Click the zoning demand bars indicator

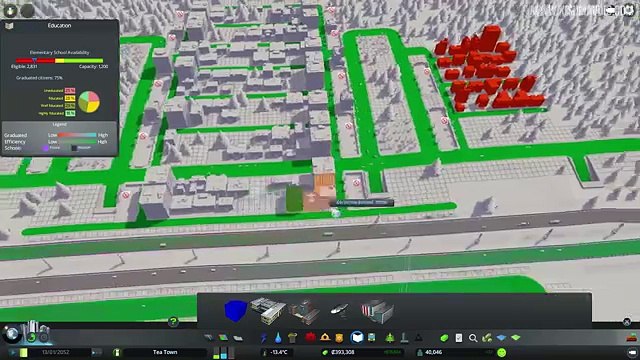[224, 353]
